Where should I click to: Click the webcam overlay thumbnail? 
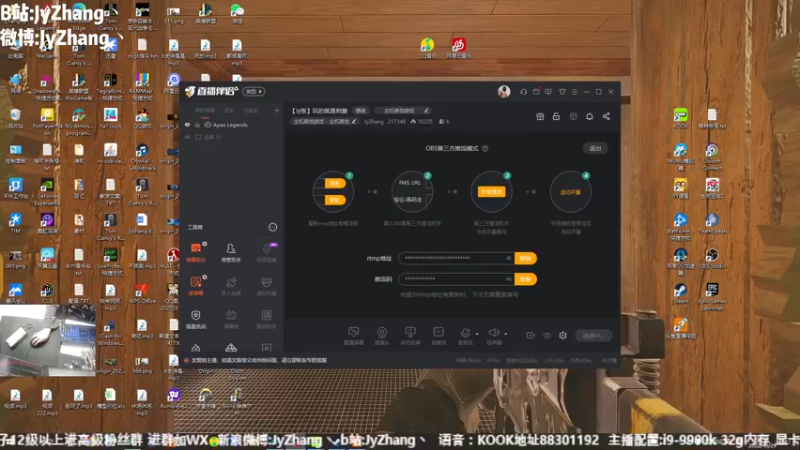pyautogui.click(x=47, y=340)
